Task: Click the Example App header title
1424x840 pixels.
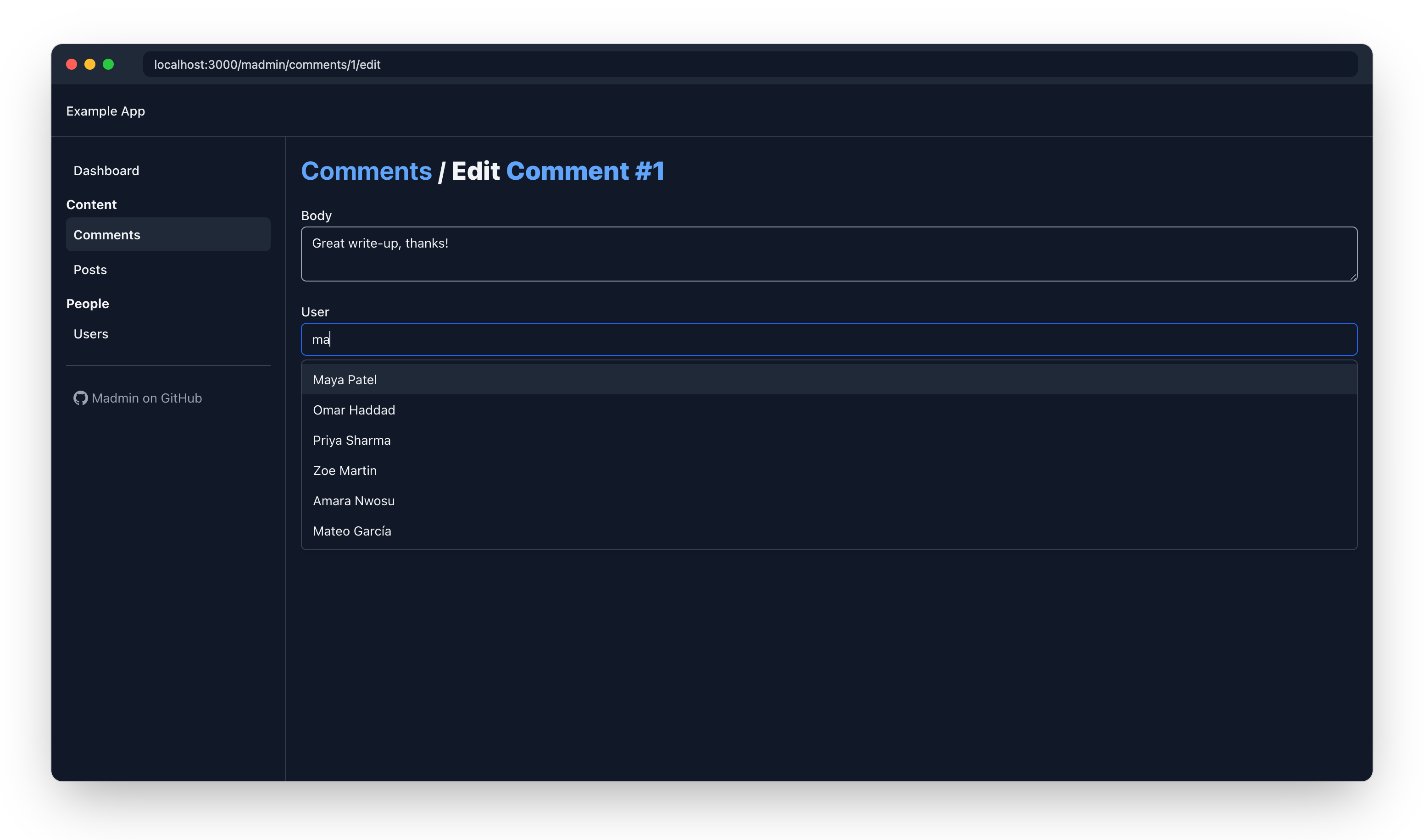Action: (x=106, y=111)
